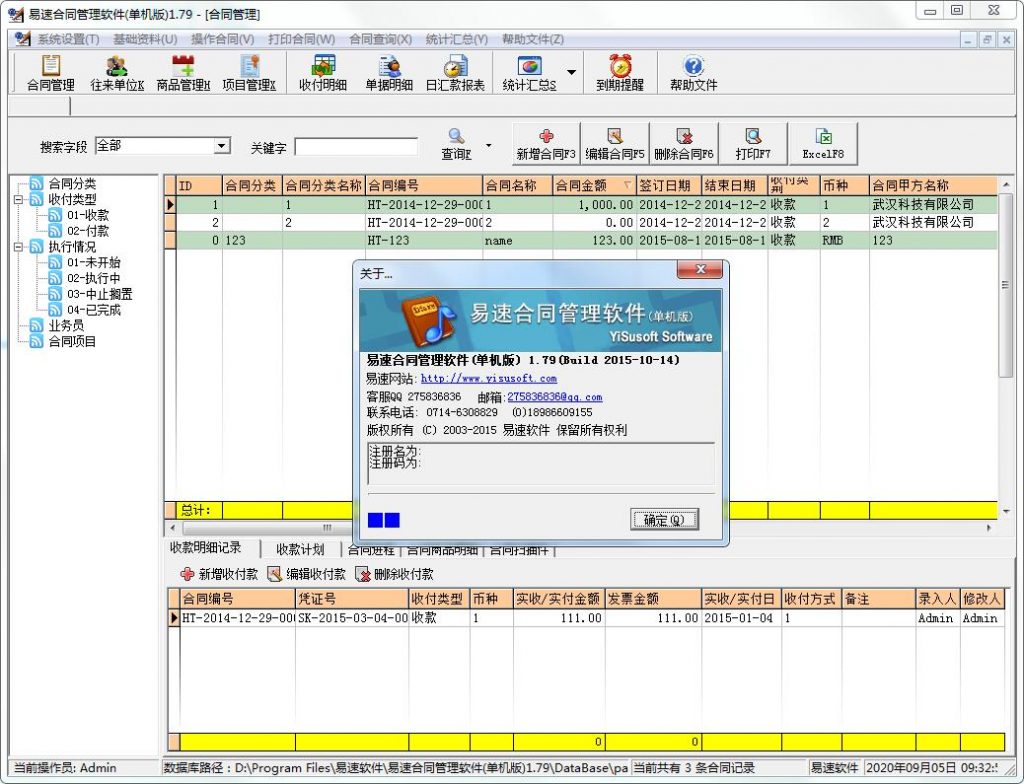Switch to 收款计划 tab
The height and width of the screenshot is (784, 1024).
click(x=300, y=549)
